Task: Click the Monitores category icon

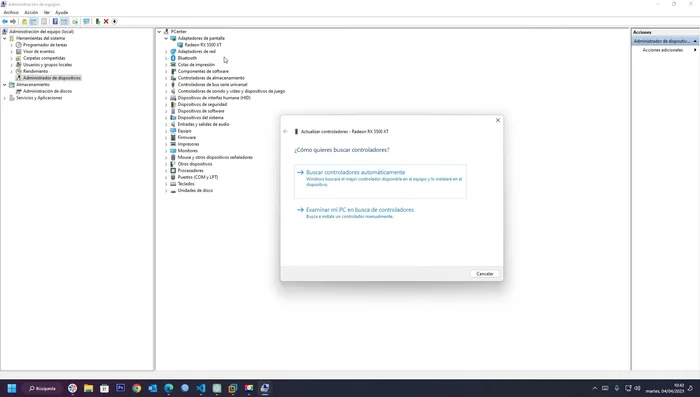Action: pyautogui.click(x=173, y=150)
